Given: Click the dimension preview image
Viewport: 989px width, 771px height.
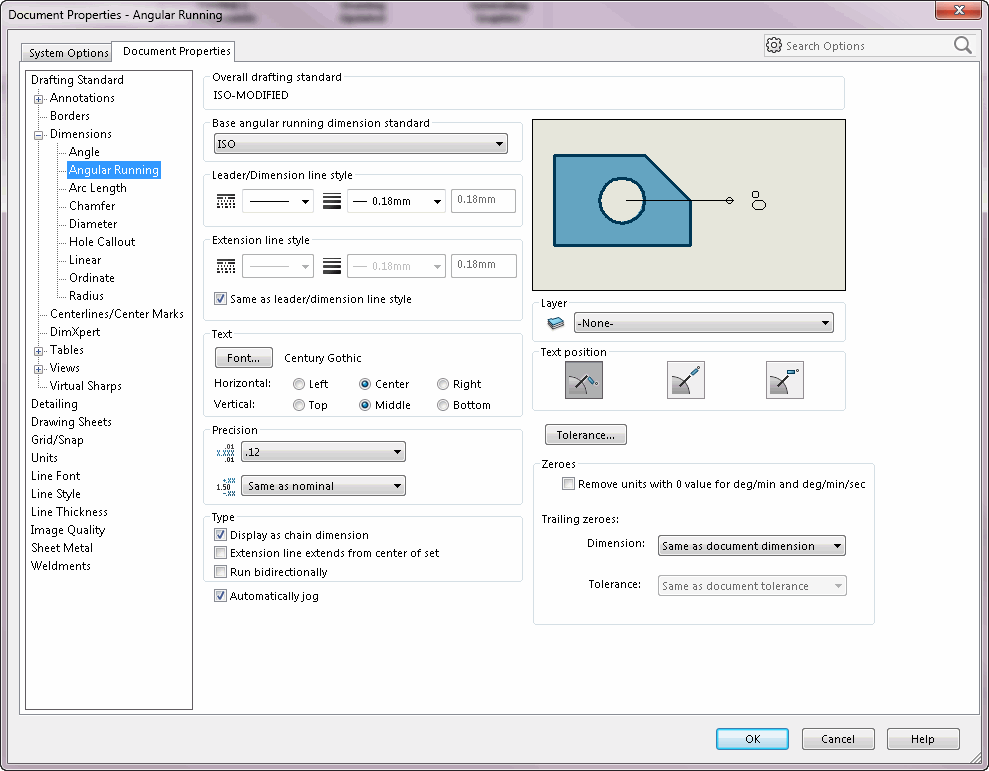Looking at the screenshot, I should pyautogui.click(x=689, y=205).
